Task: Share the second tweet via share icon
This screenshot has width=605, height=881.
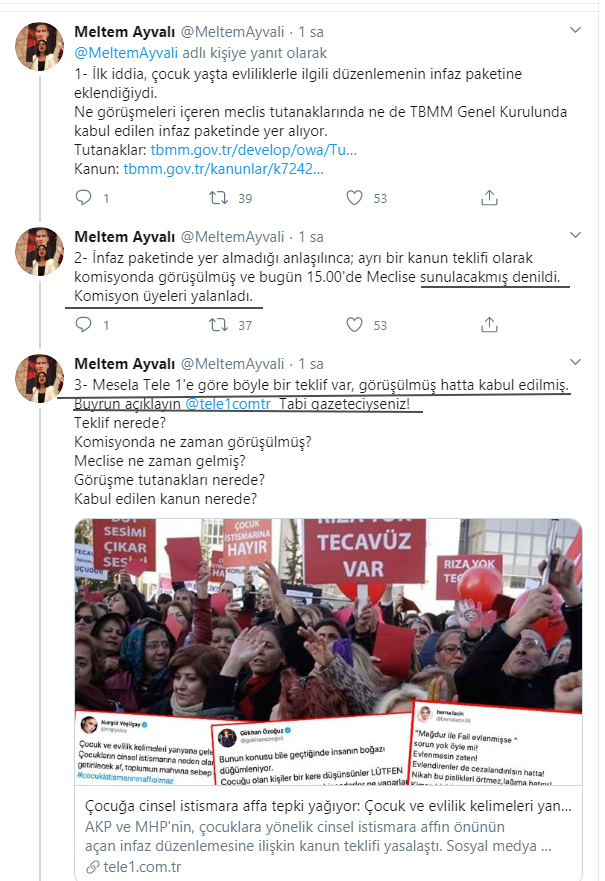Action: (x=489, y=325)
